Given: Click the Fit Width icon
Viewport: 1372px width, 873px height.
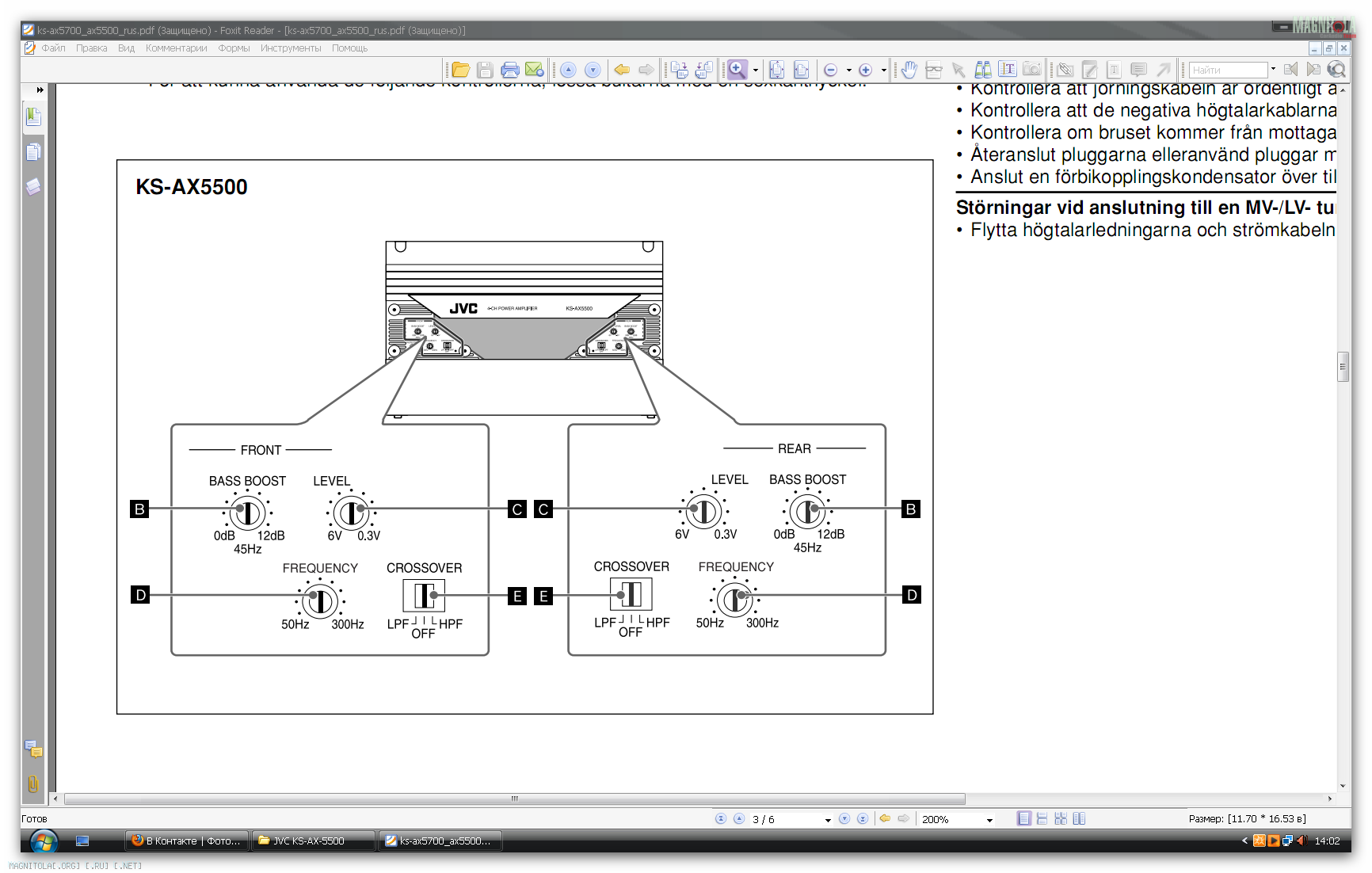Looking at the screenshot, I should click(x=802, y=70).
